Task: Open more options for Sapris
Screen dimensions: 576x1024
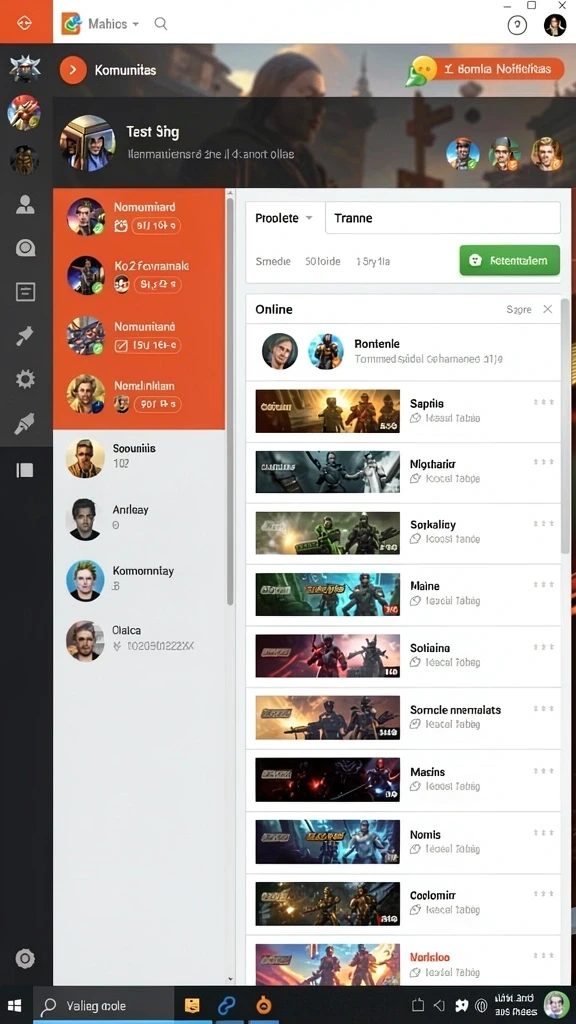Action: [x=543, y=402]
